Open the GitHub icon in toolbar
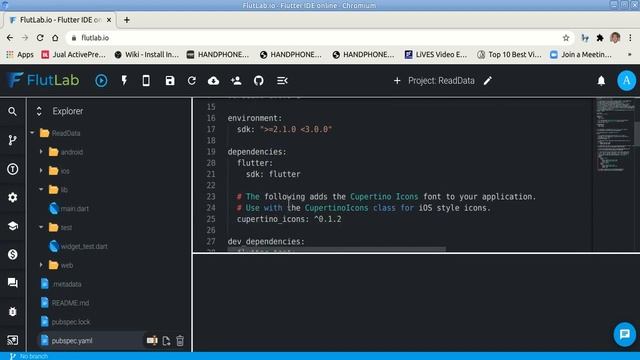Screen dimensions: 640x360 click(258, 80)
